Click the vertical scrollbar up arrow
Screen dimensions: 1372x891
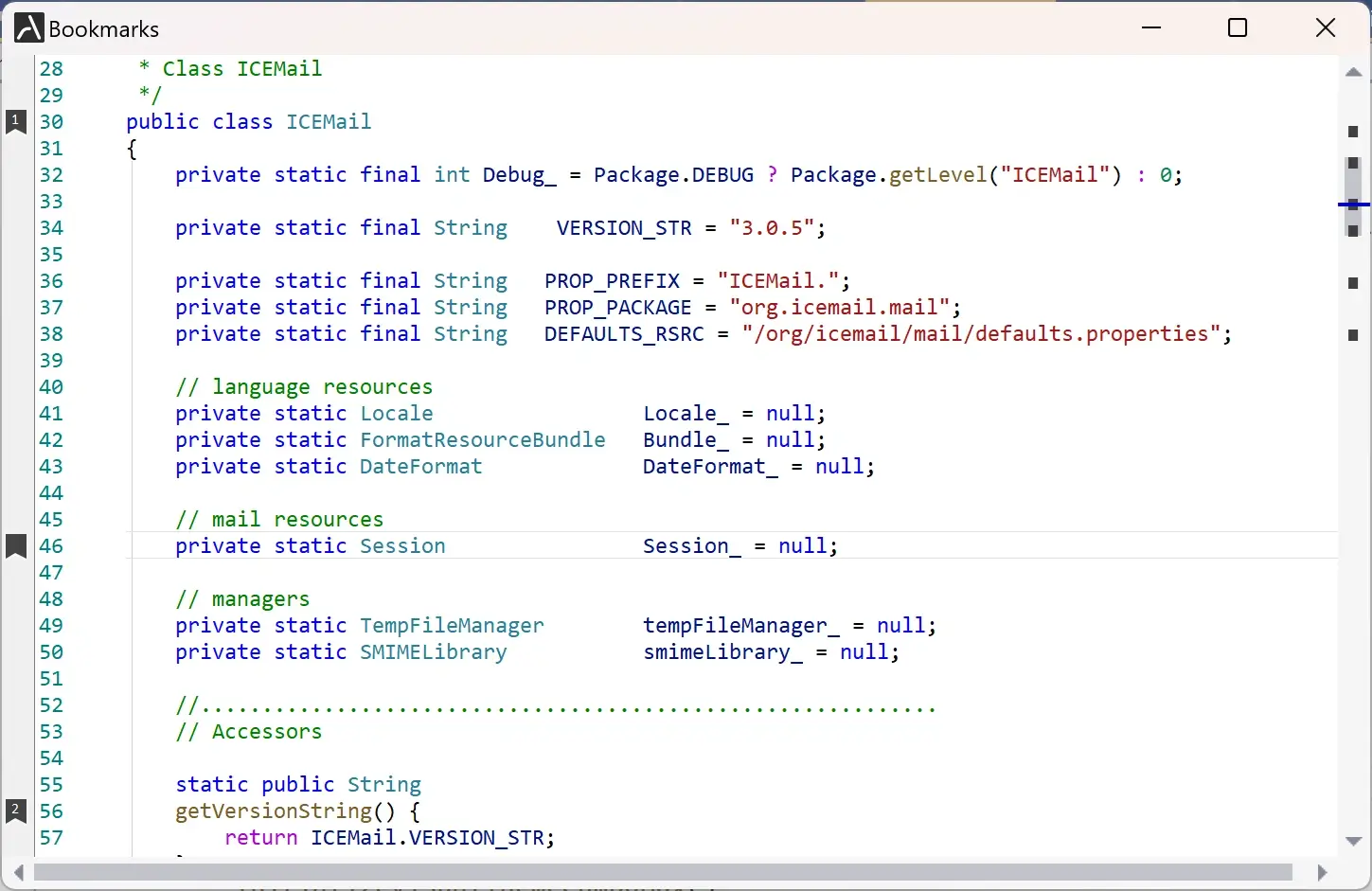pos(1353,72)
